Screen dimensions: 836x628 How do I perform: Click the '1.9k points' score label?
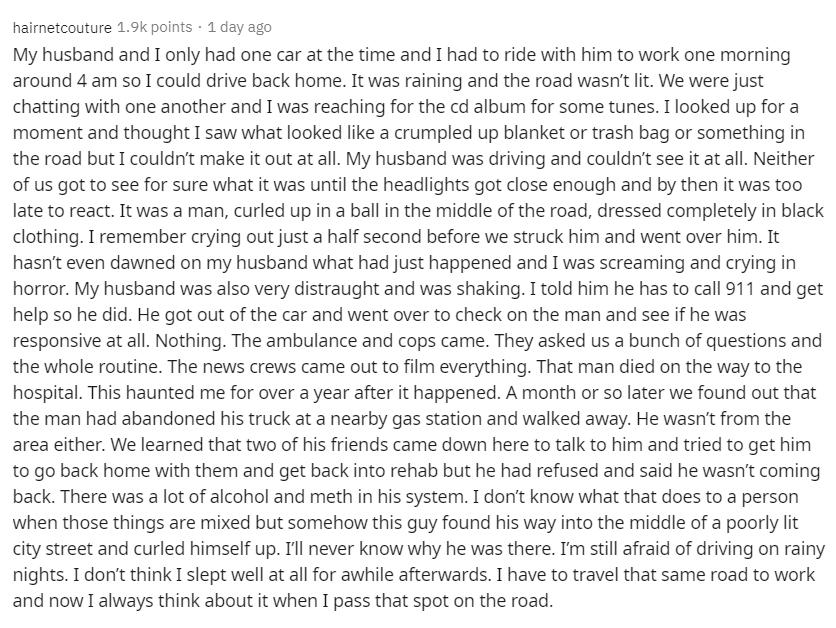pyautogui.click(x=150, y=27)
